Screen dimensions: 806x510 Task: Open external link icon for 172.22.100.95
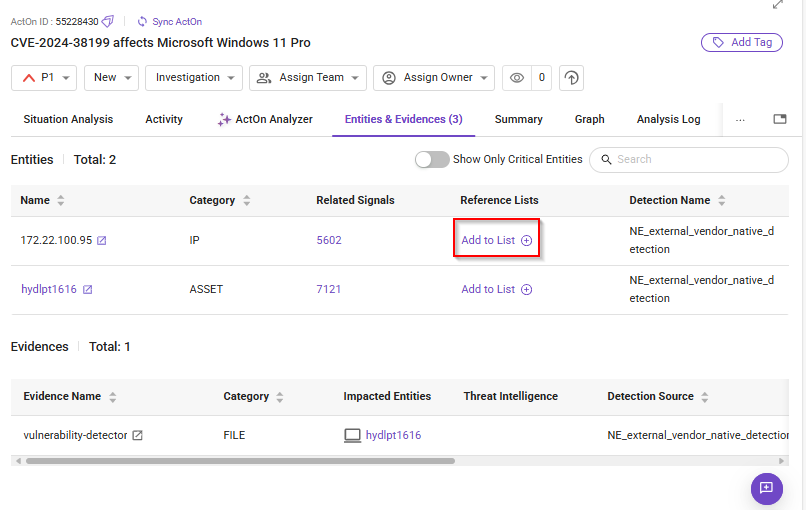pyautogui.click(x=102, y=240)
